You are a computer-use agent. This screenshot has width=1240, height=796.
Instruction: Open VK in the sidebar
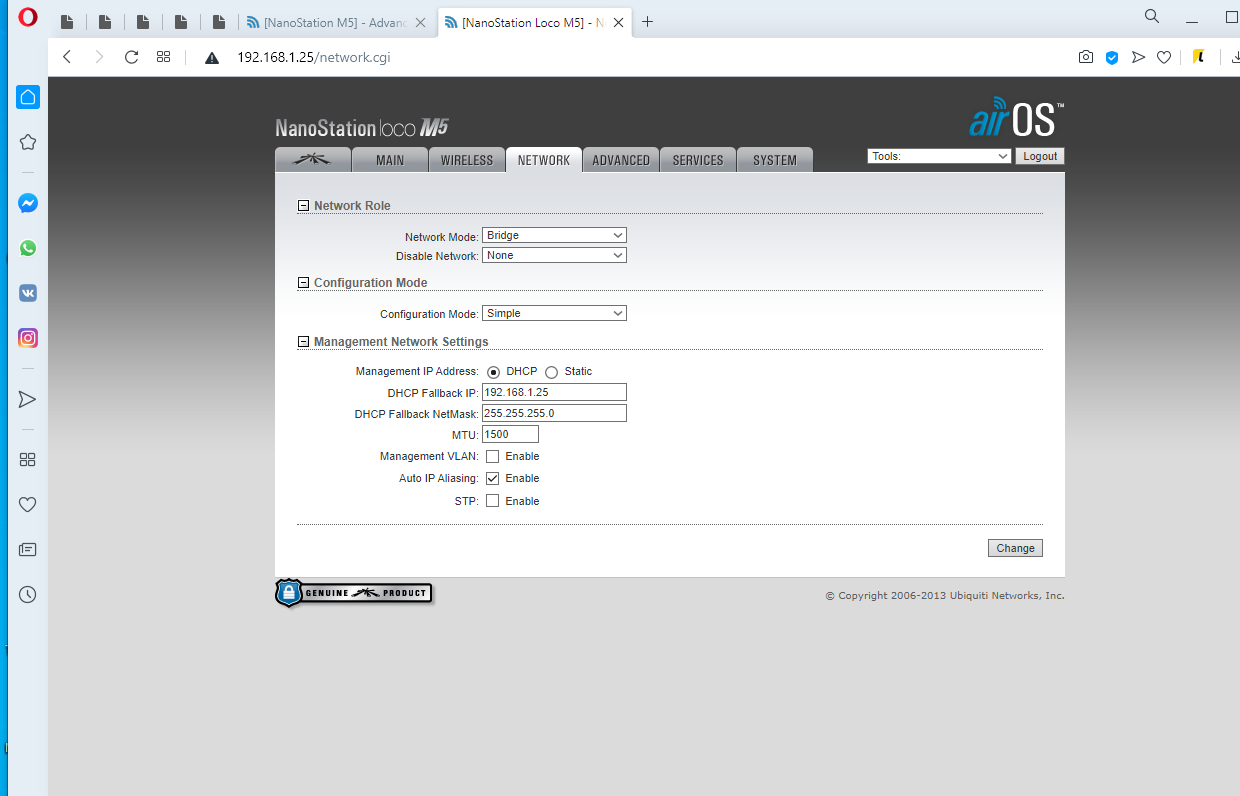tap(28, 293)
